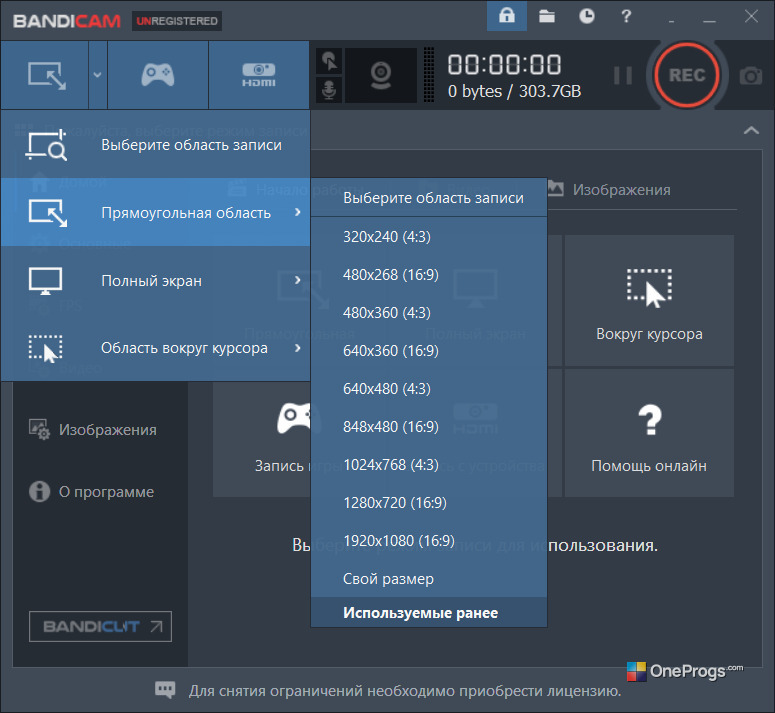Image resolution: width=775 pixels, height=713 pixels.
Task: Click the license purchase notice text
Action: pos(405,691)
